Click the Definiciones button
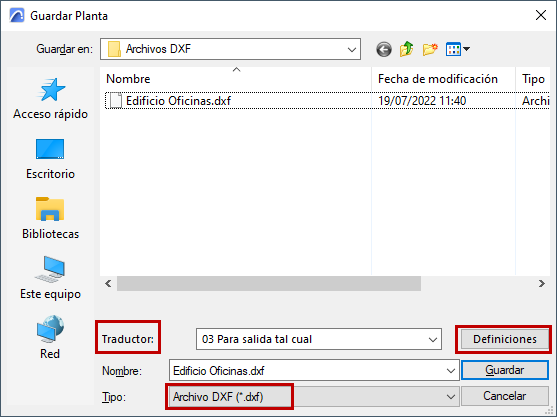Viewport: 557px width, 417px height. click(504, 339)
